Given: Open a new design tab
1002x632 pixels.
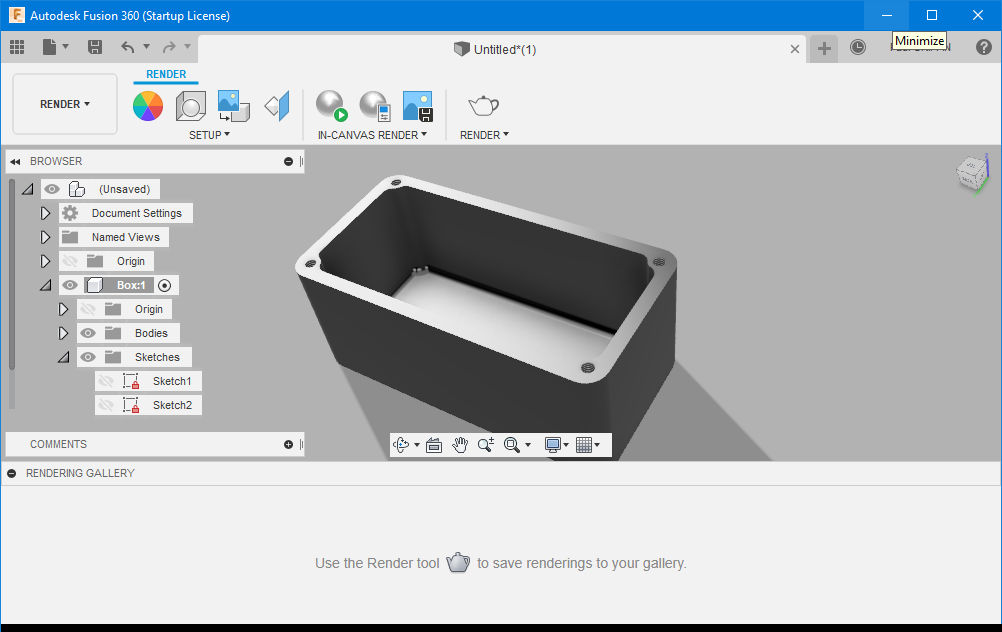Looking at the screenshot, I should tap(824, 48).
